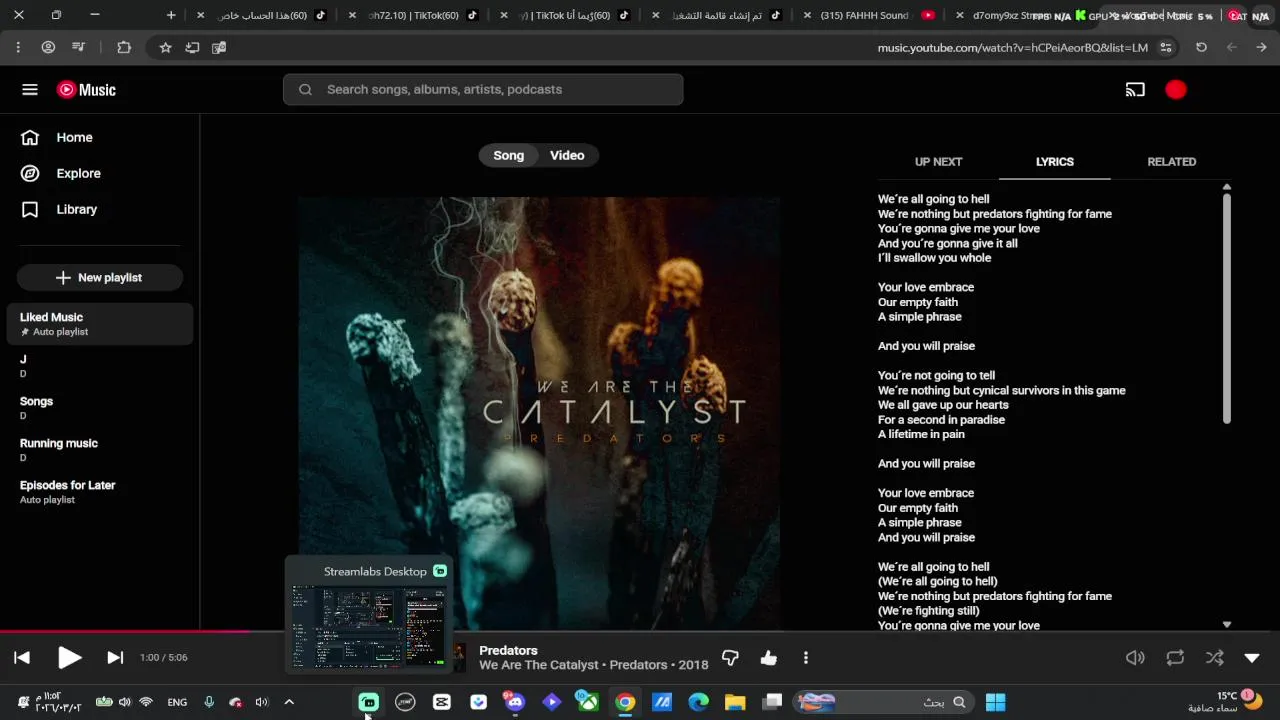Toggle repeat mode
1280x720 pixels.
coord(1175,658)
